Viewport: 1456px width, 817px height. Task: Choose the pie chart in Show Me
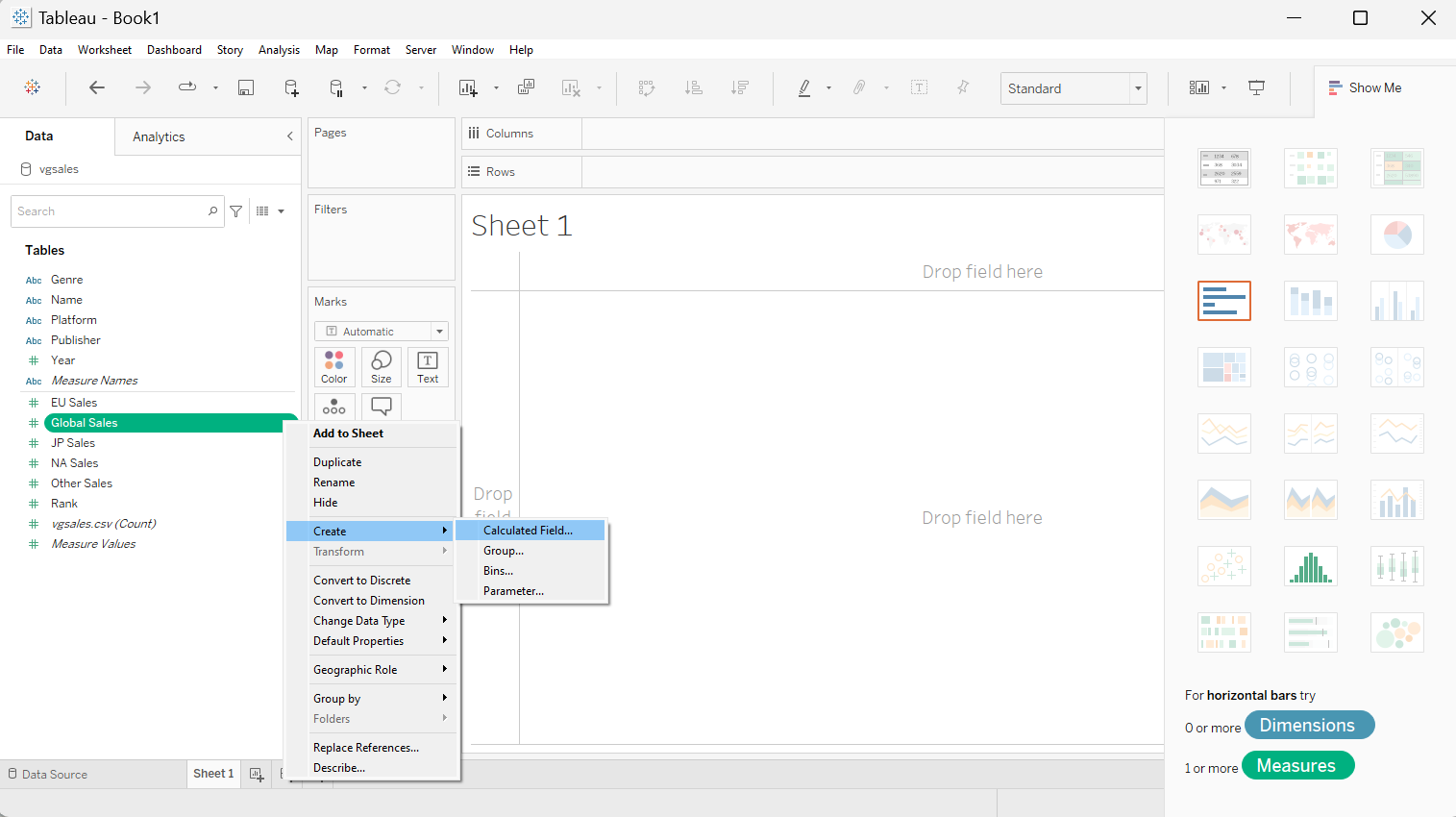pyautogui.click(x=1397, y=235)
